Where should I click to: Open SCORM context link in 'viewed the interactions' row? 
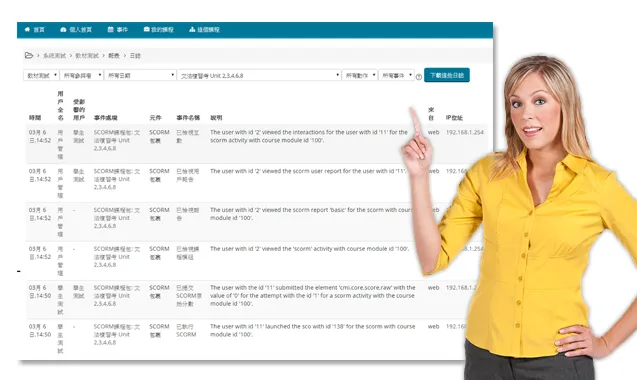pos(117,140)
